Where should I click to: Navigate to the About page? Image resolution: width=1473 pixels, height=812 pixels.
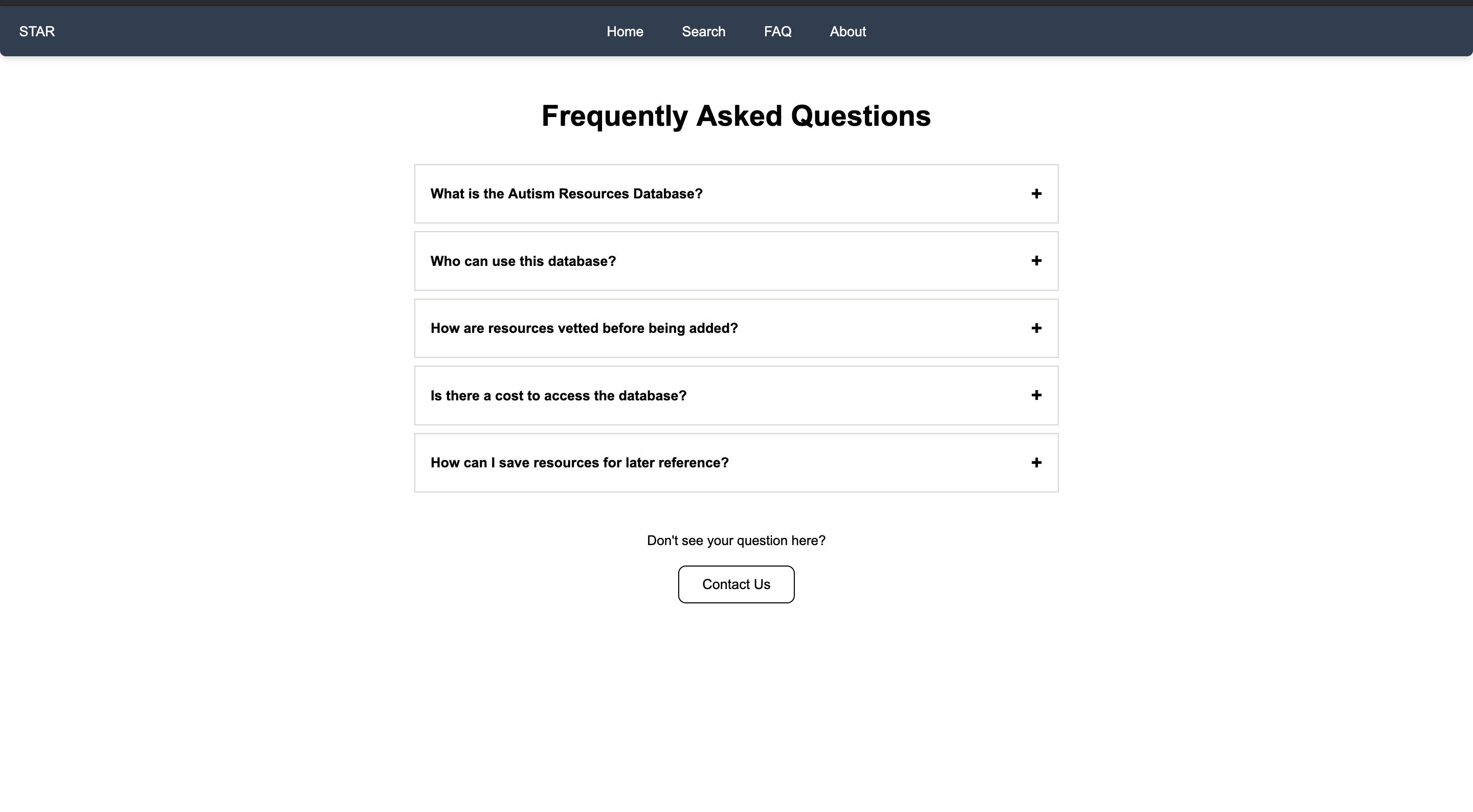pos(847,32)
